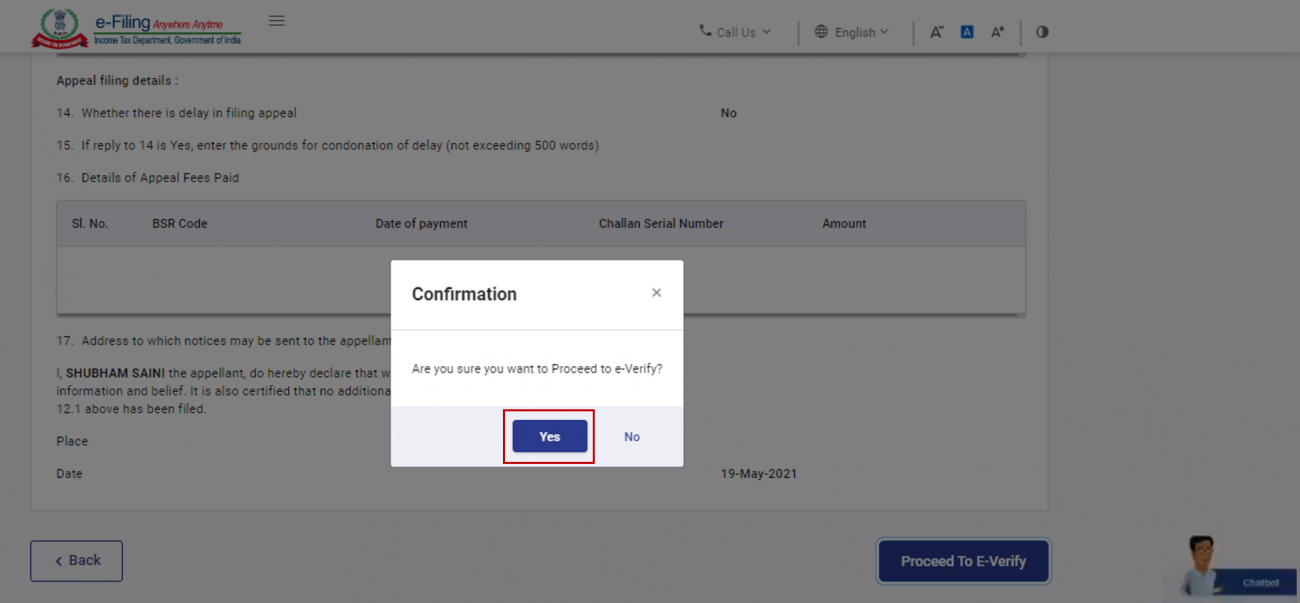Select the default font size icon
This screenshot has width=1300, height=603.
(x=966, y=32)
